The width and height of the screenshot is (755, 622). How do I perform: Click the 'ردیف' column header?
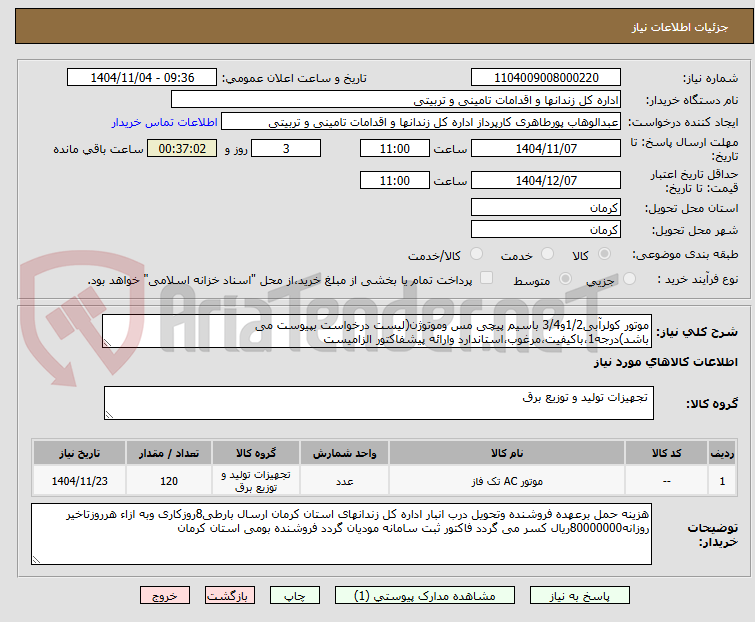722,453
